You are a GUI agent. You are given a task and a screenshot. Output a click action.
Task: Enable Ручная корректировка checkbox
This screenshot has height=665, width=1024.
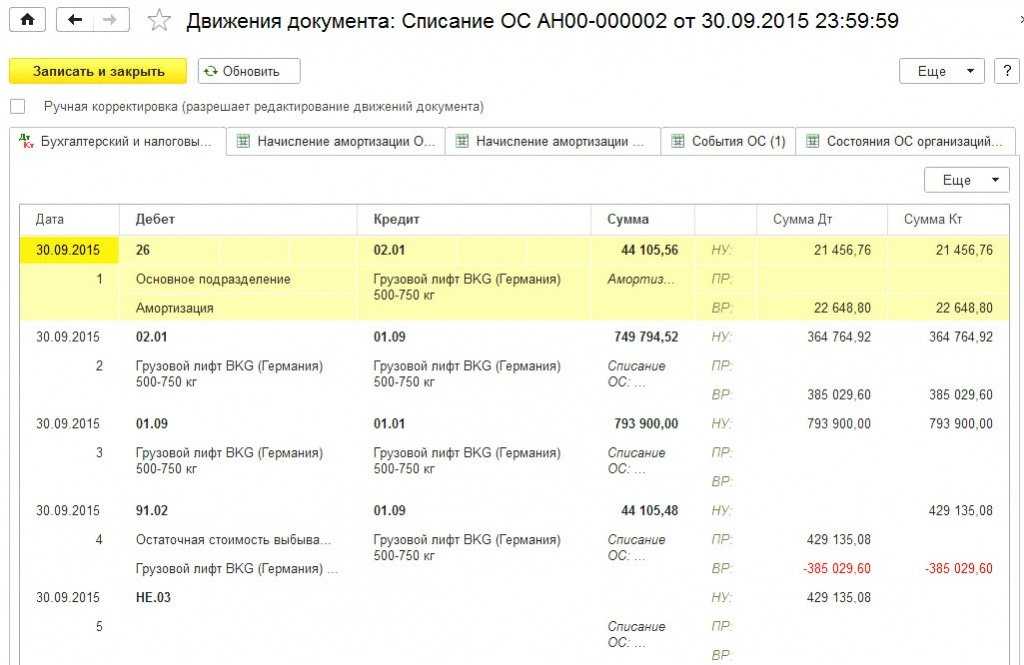(18, 106)
